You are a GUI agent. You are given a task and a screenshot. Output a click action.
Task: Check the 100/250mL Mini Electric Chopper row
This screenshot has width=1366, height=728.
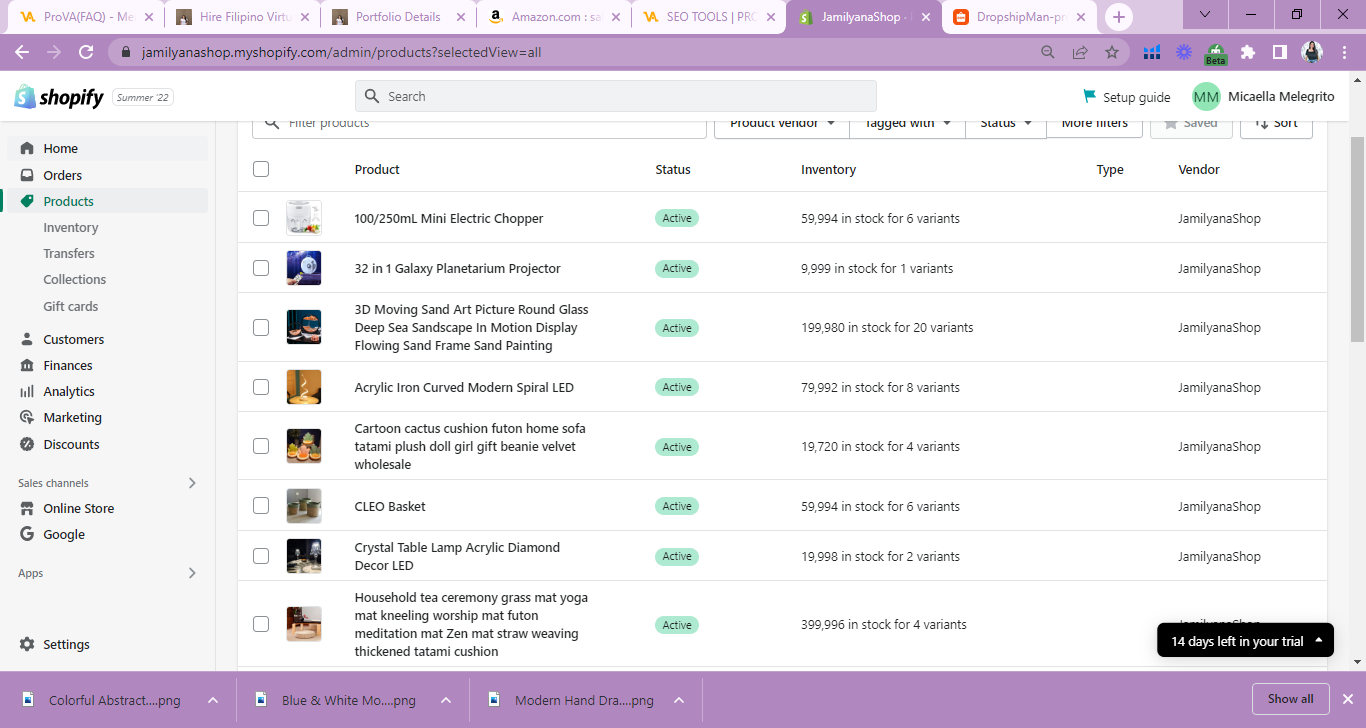(x=261, y=218)
